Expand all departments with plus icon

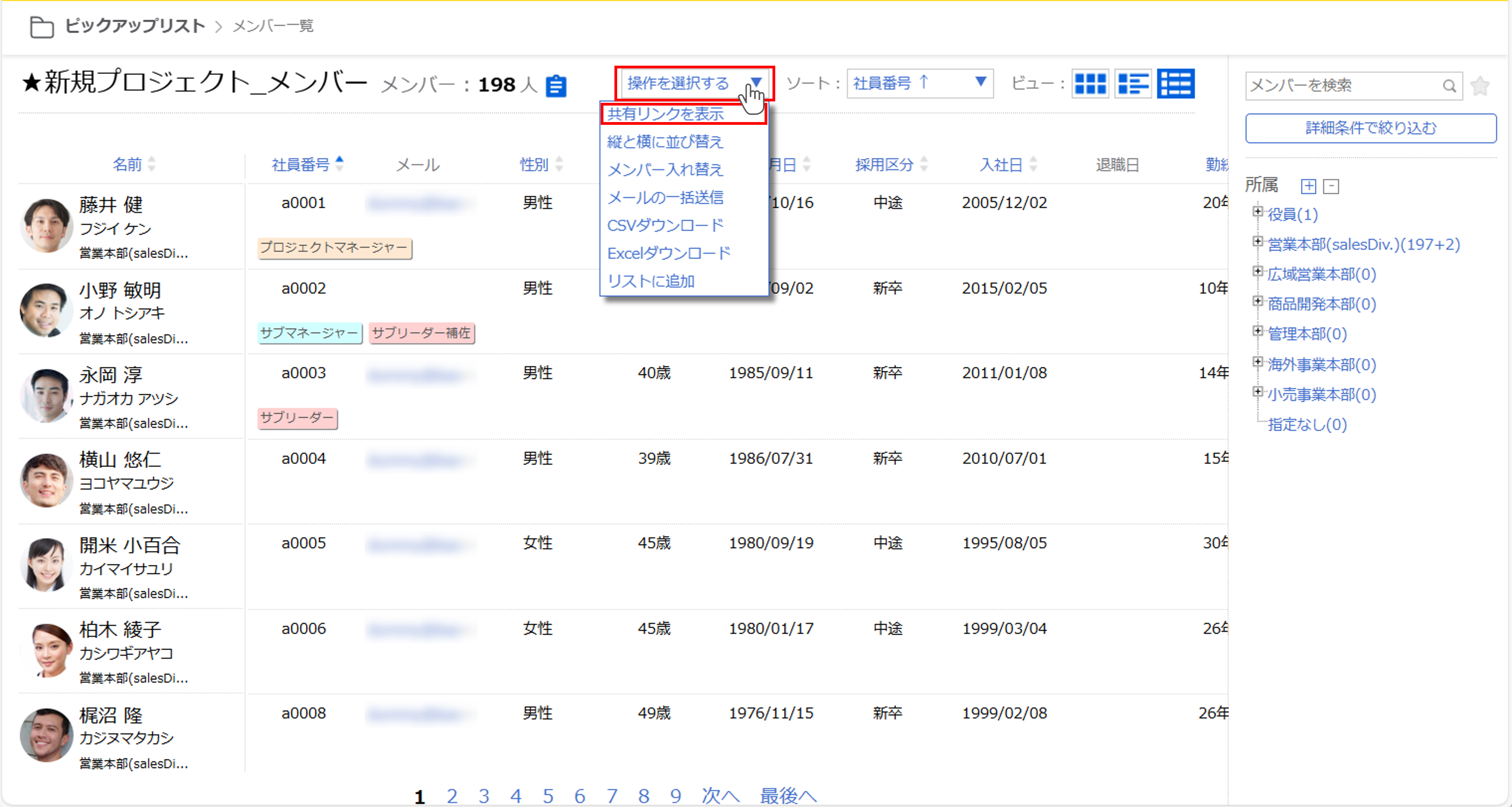1308,187
